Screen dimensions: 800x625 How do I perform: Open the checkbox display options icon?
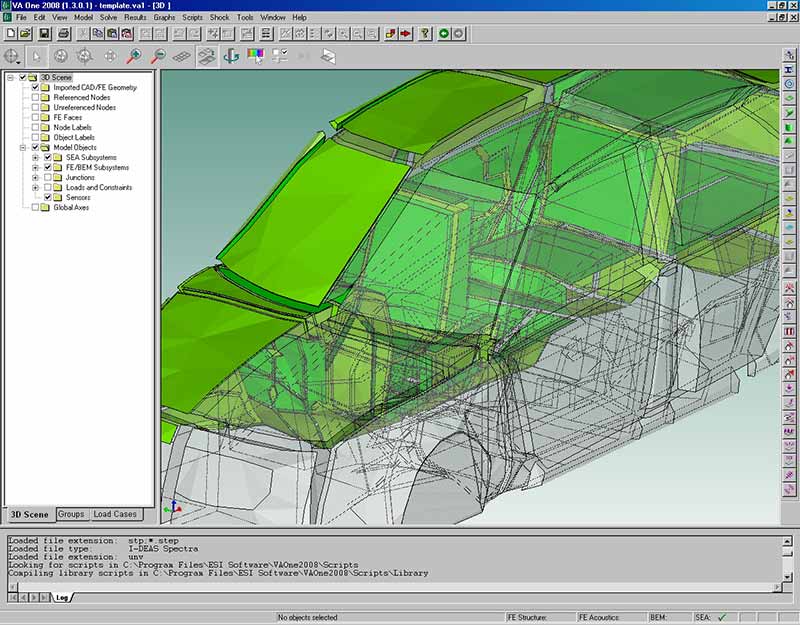(x=280, y=56)
